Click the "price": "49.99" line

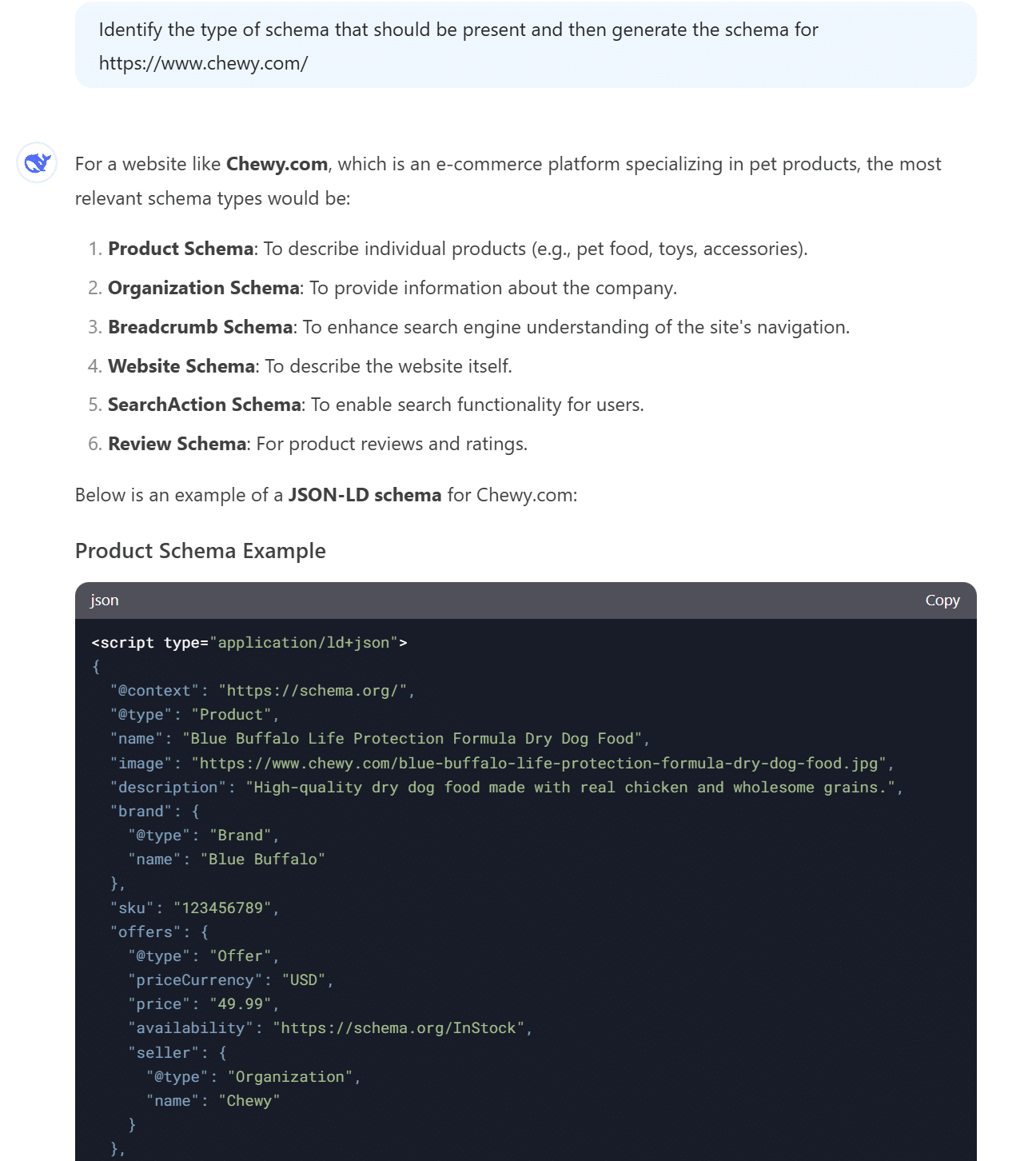[x=204, y=1004]
